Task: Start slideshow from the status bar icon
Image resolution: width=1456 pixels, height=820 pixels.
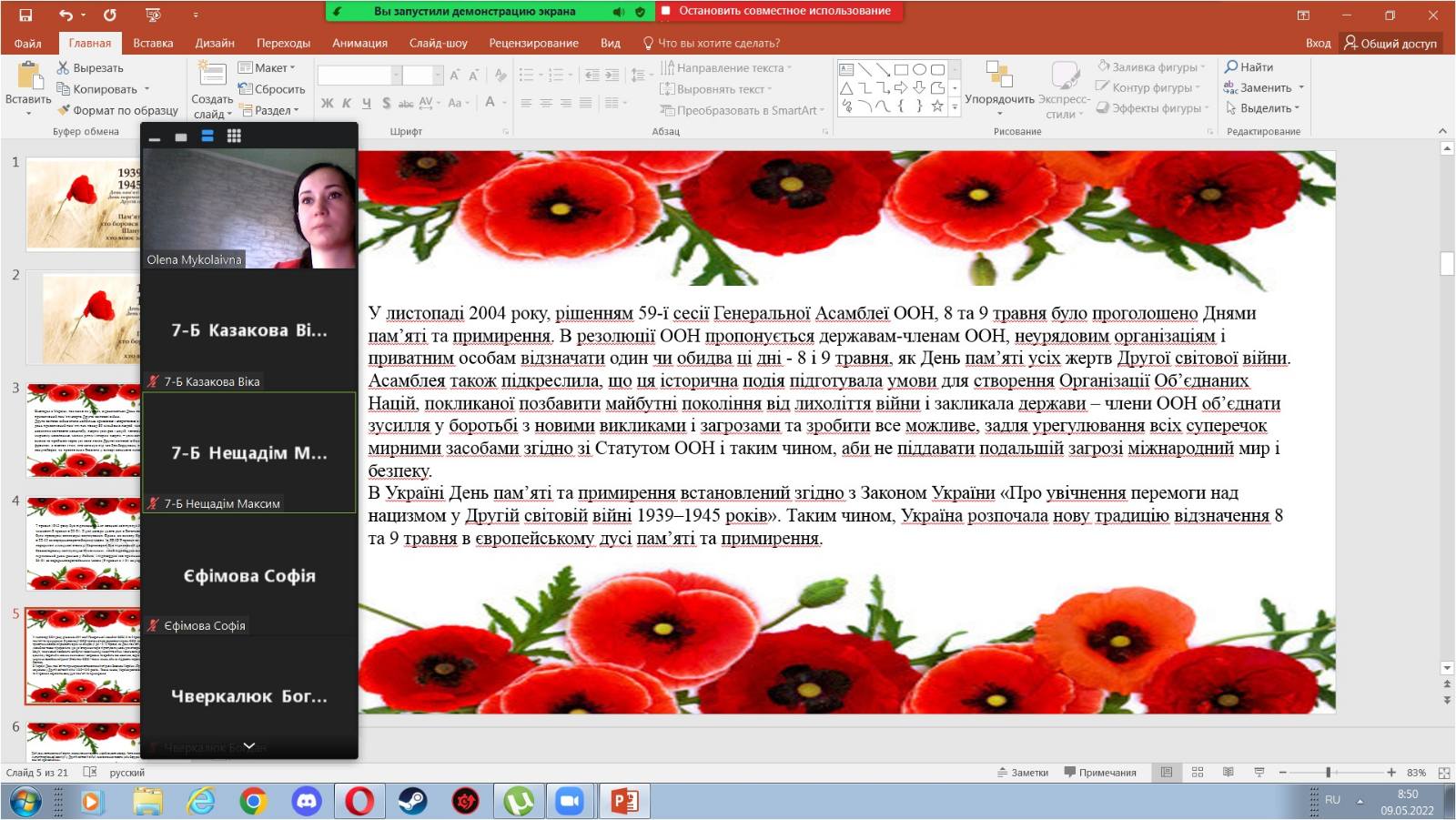Action: 1259,772
